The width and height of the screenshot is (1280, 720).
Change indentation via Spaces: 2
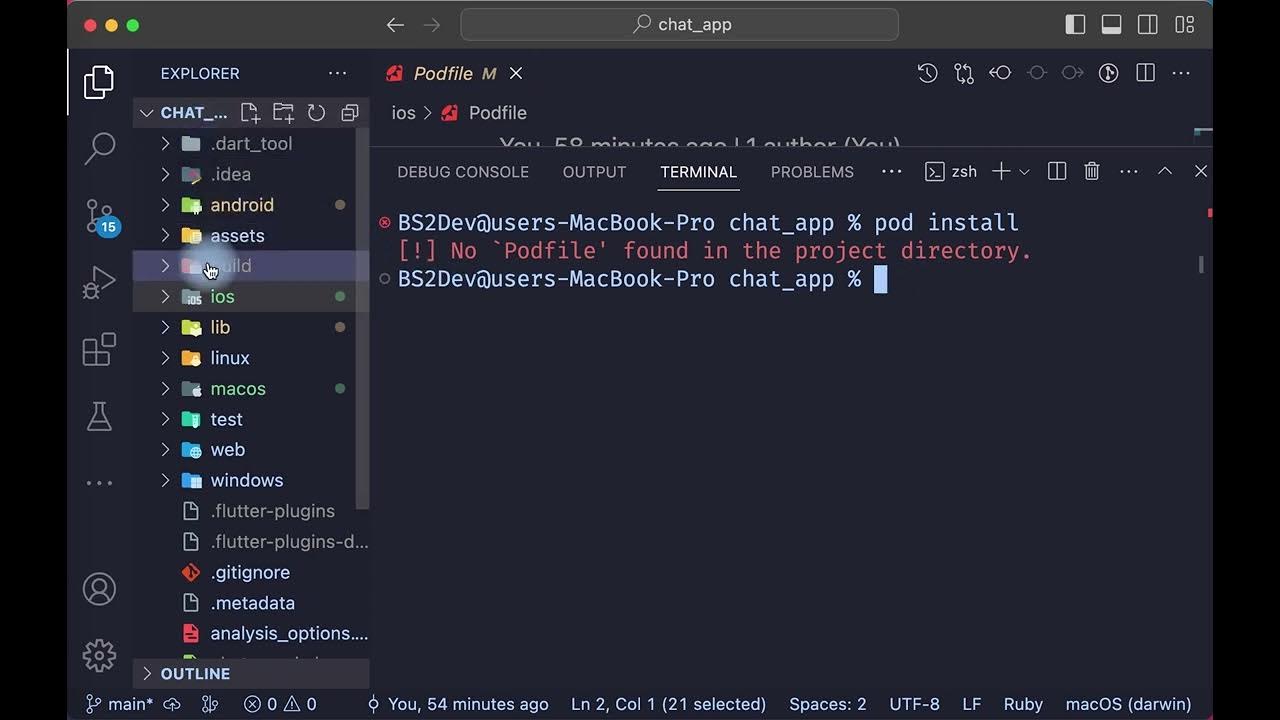click(827, 704)
